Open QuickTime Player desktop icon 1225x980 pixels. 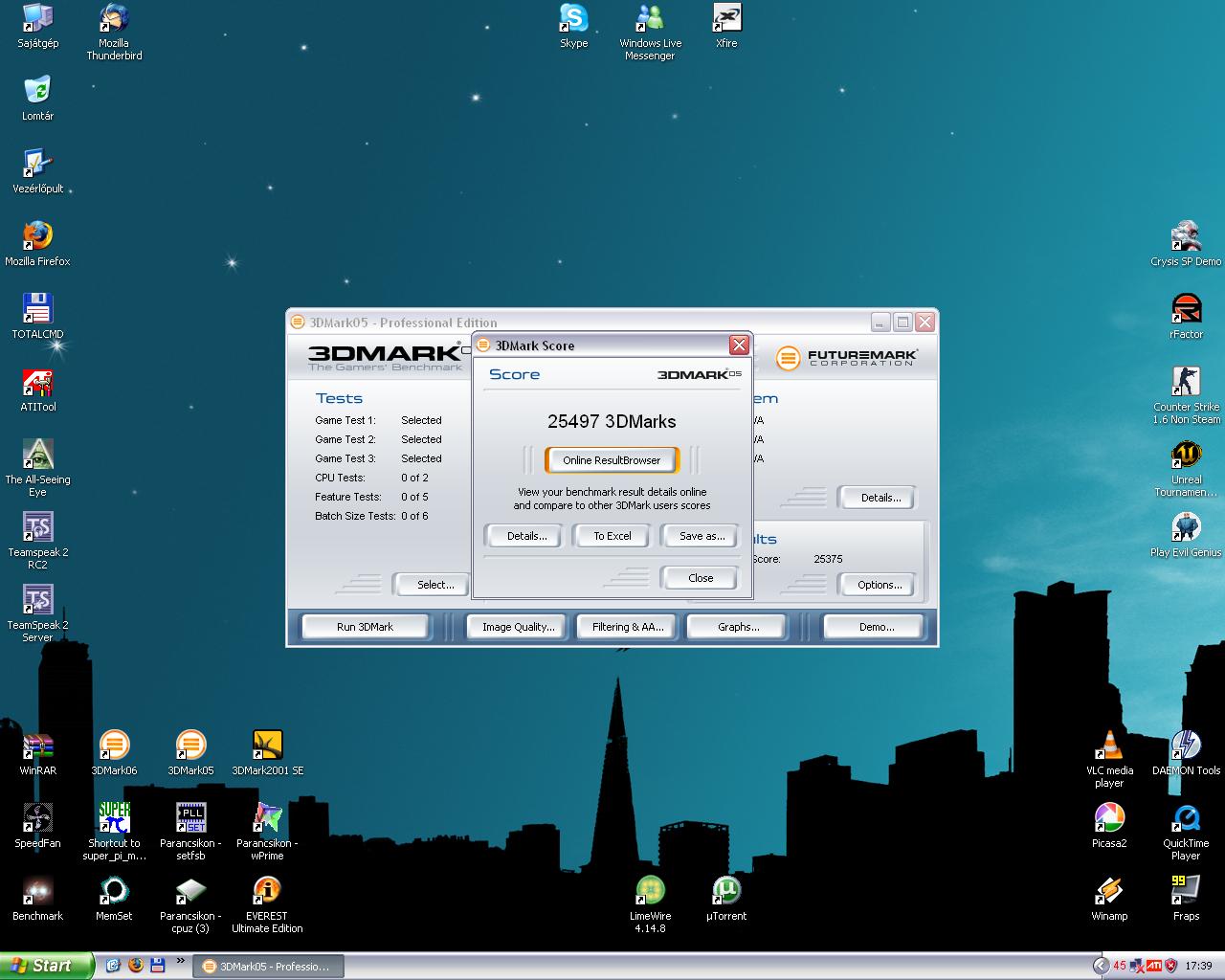tap(1186, 833)
